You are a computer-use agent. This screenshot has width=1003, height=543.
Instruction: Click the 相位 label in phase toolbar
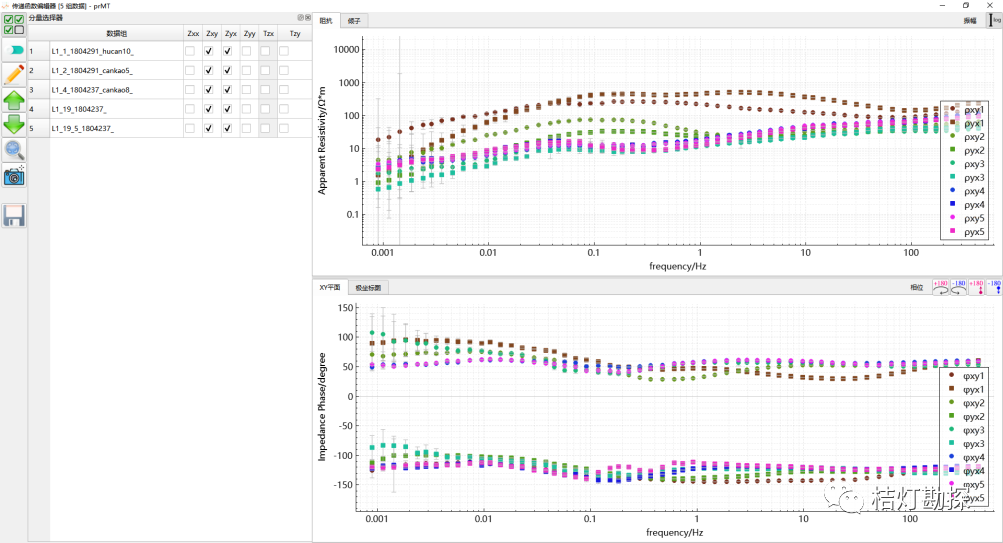pyautogui.click(x=917, y=287)
